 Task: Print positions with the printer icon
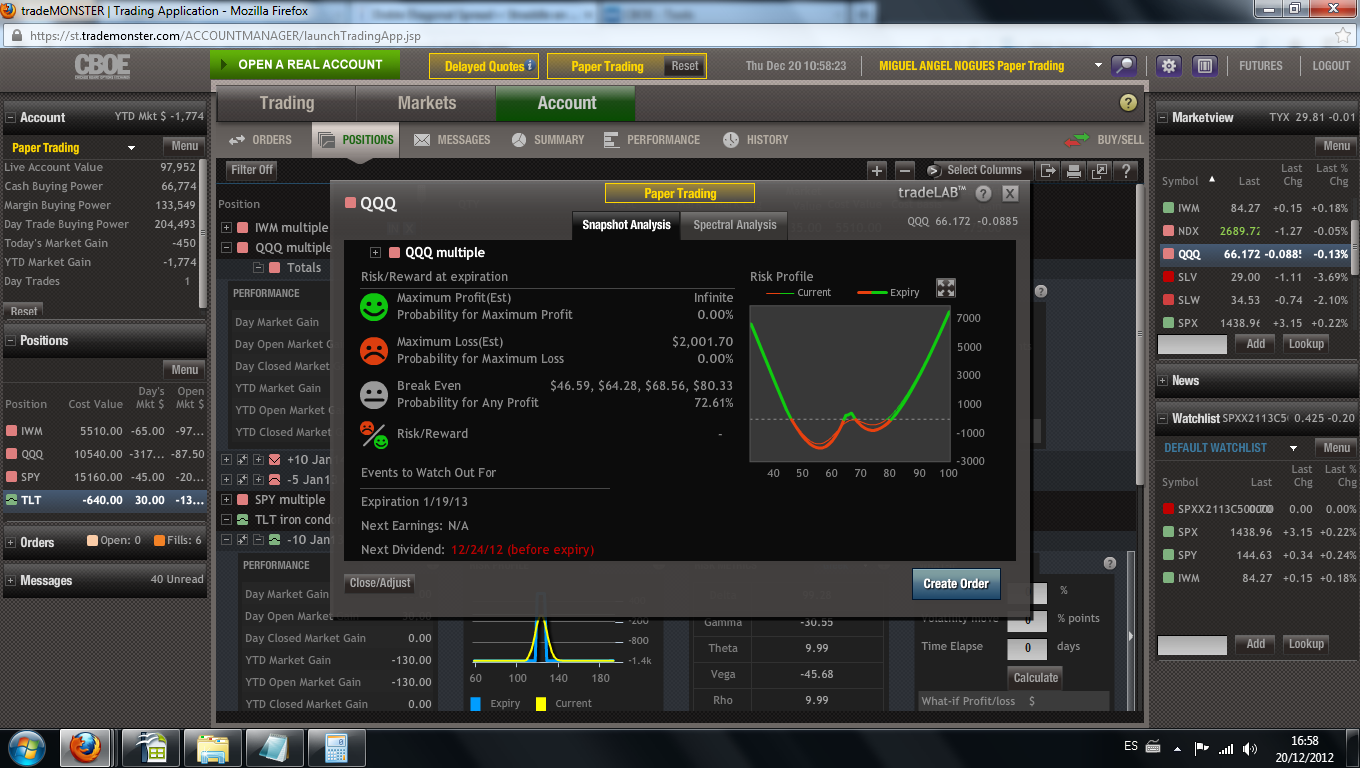(x=1073, y=171)
